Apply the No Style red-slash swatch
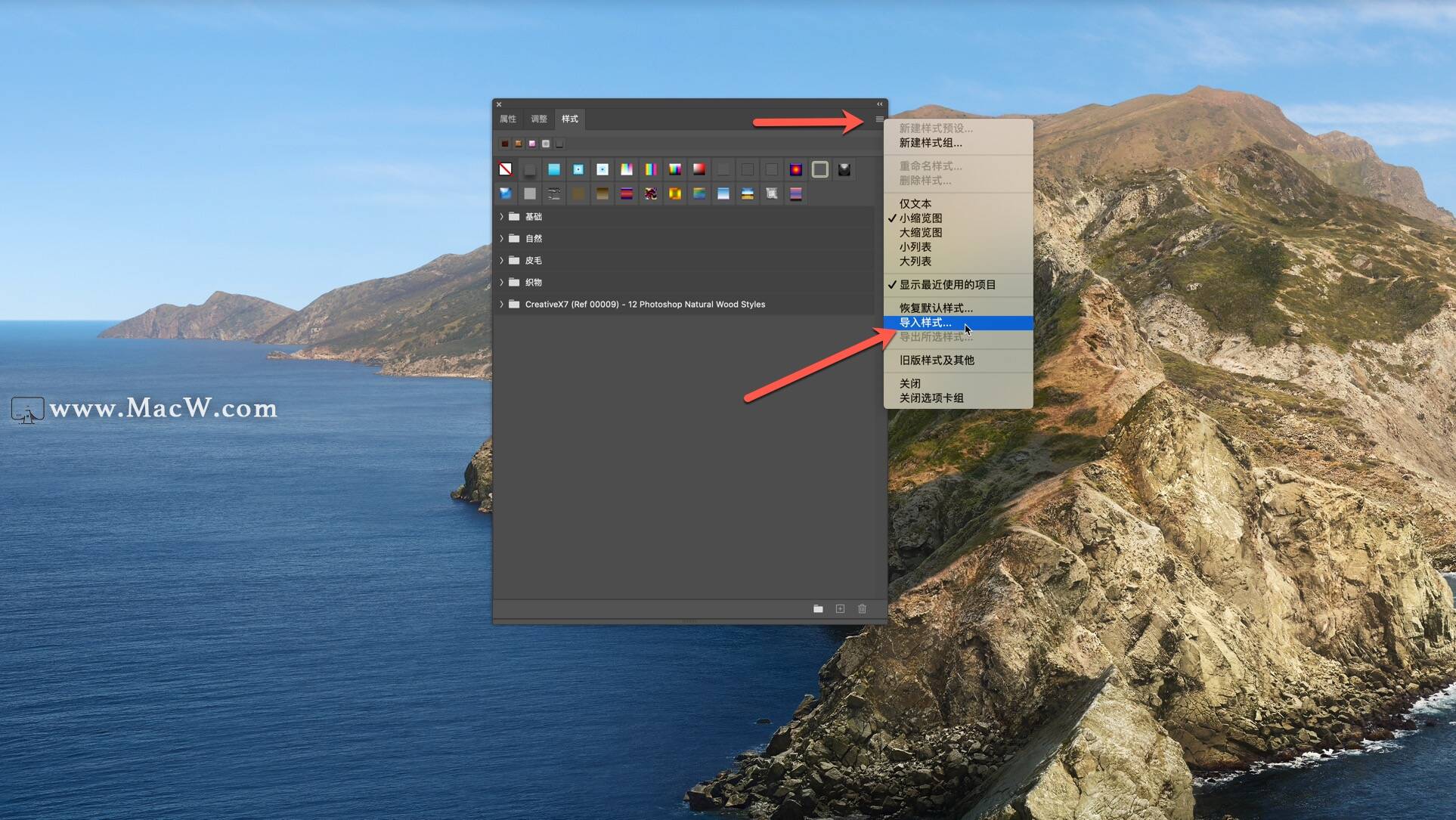 [506, 169]
